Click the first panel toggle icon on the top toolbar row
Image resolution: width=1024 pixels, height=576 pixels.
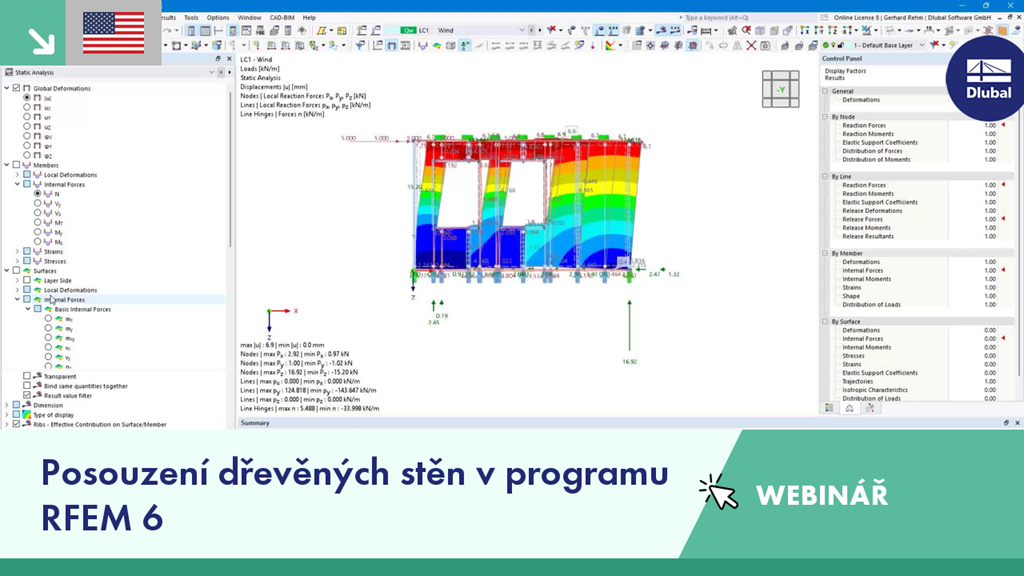[x=191, y=31]
